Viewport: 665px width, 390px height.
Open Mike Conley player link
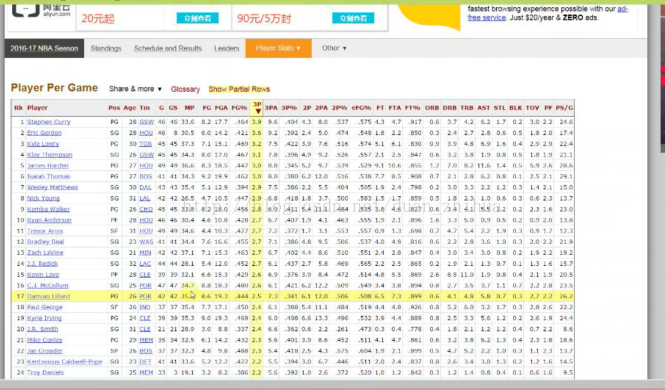coord(45,340)
